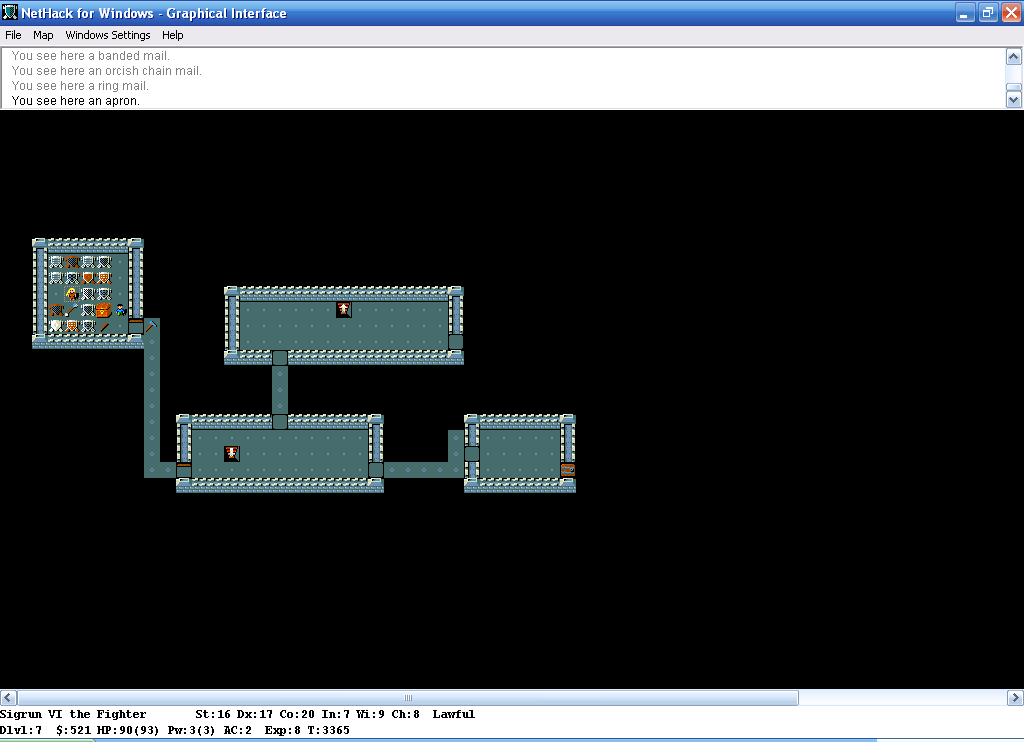The height and width of the screenshot is (742, 1024).
Task: Click message 'You see here an orcish chain mail.'
Action: 106,71
